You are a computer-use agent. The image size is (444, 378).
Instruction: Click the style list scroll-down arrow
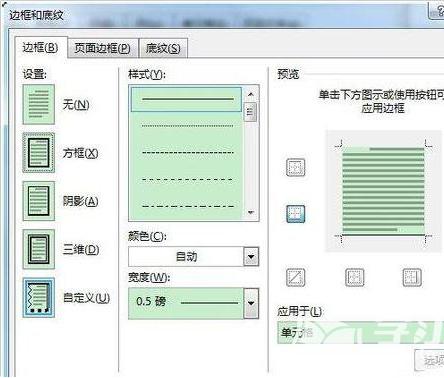coord(251,212)
